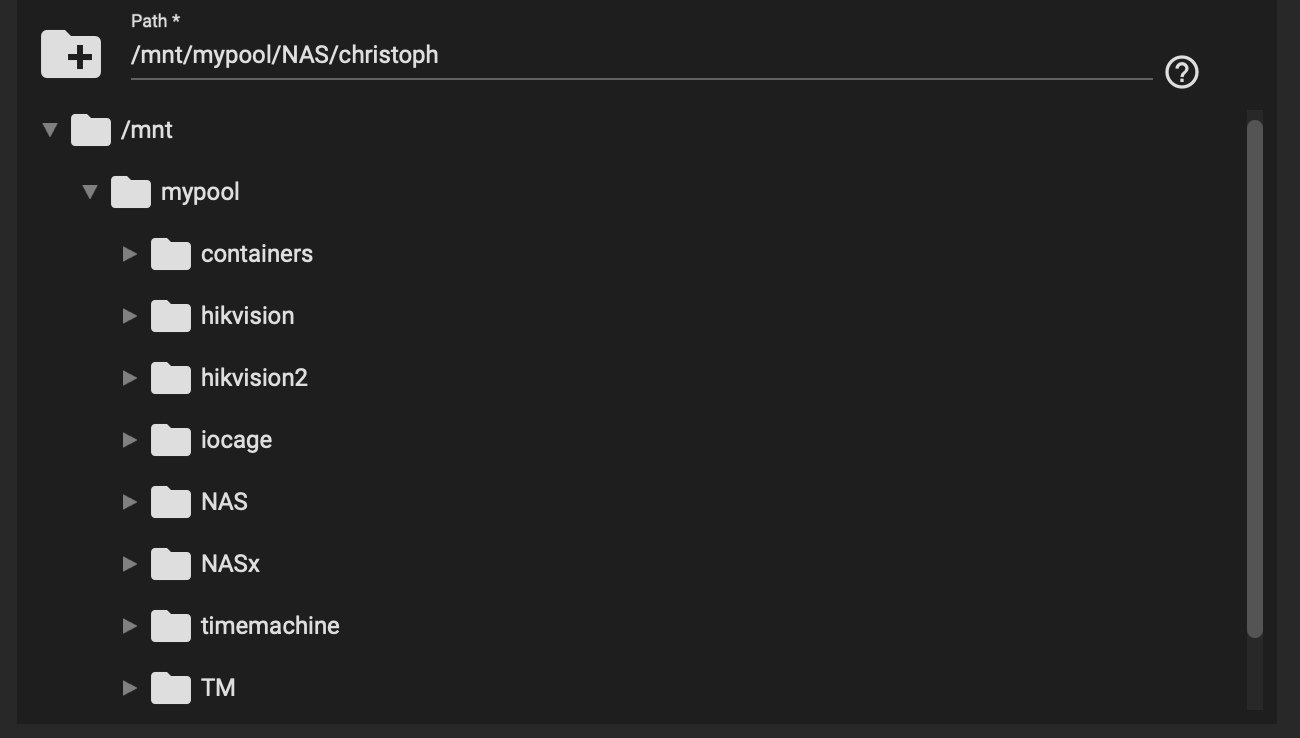Select the NAS folder label
1300x738 pixels.
pyautogui.click(x=224, y=502)
